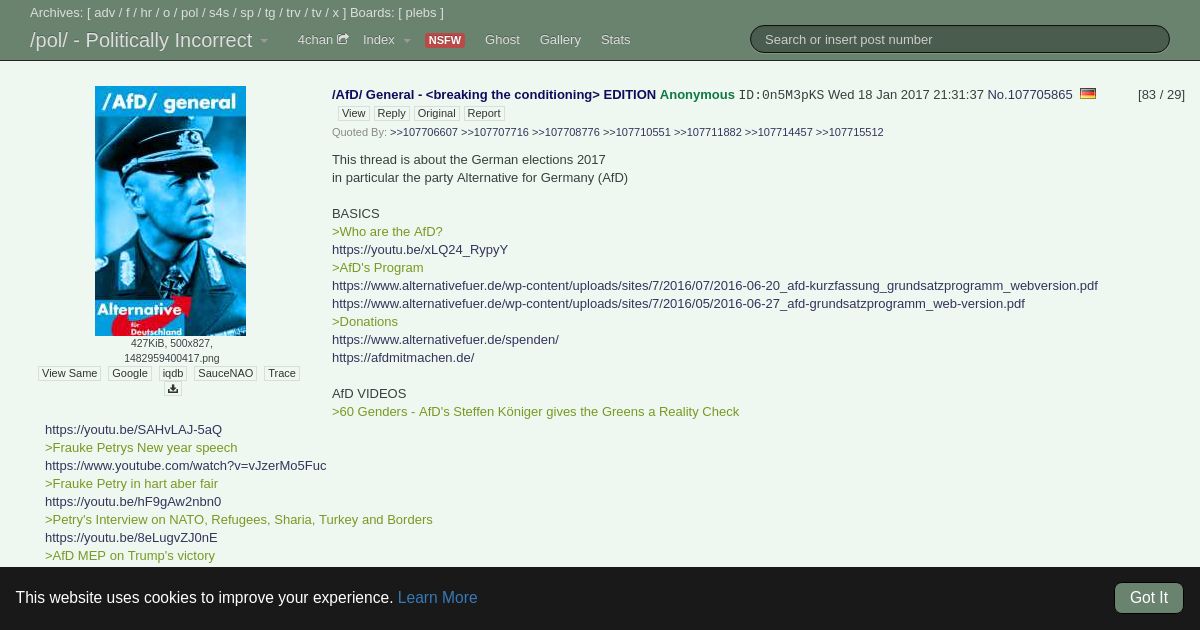
Task: Open quoted reply >>107710551
Action: coord(637,132)
